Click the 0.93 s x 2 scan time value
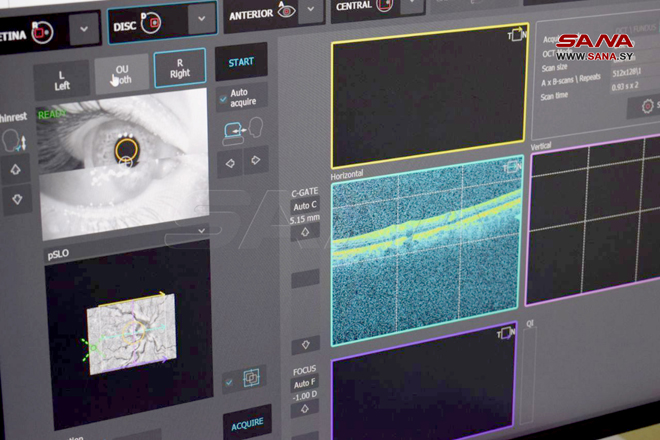 click(x=625, y=86)
